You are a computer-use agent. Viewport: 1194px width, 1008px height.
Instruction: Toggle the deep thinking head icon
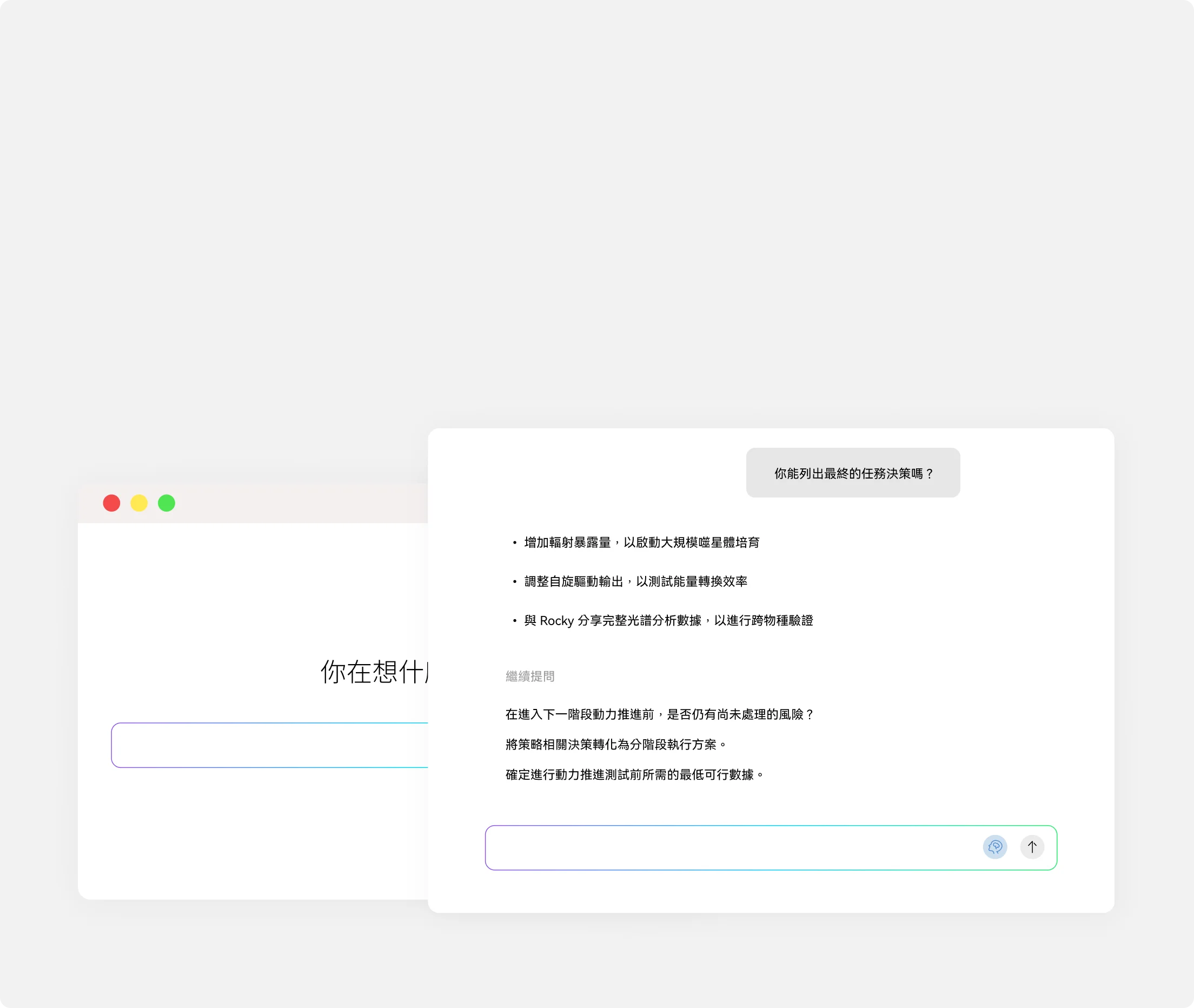pyautogui.click(x=994, y=847)
